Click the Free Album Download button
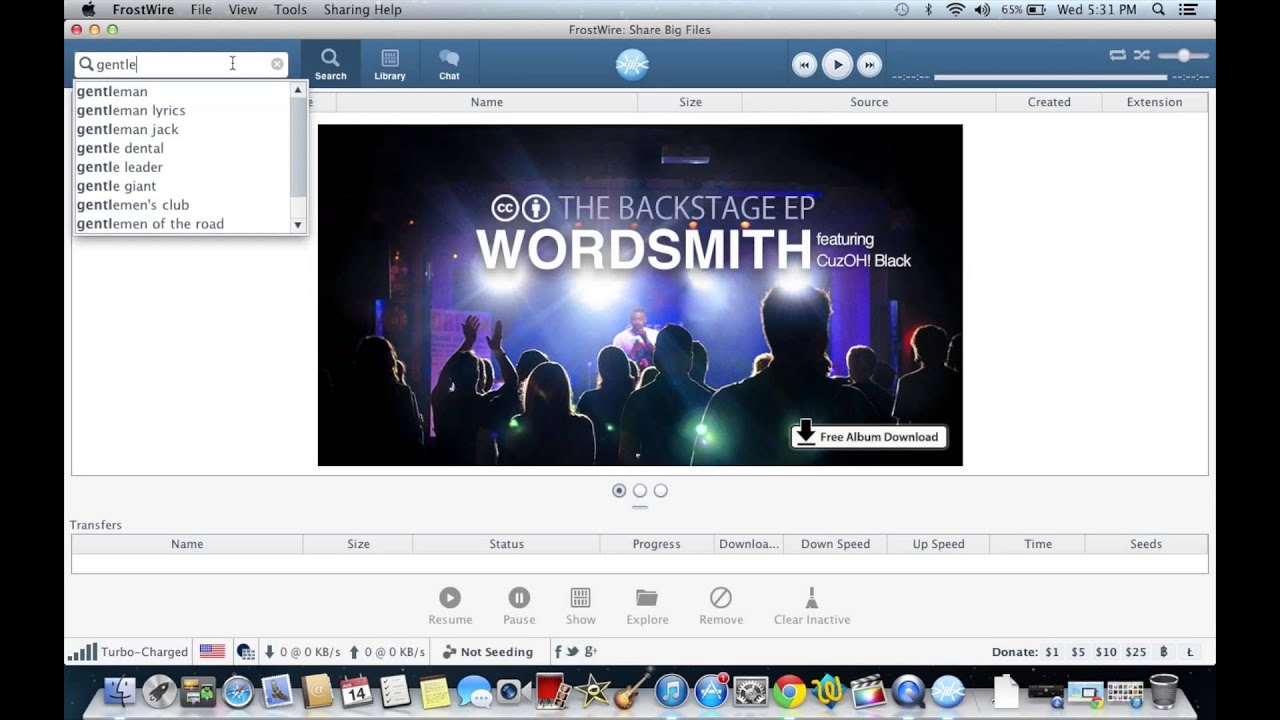 click(869, 435)
